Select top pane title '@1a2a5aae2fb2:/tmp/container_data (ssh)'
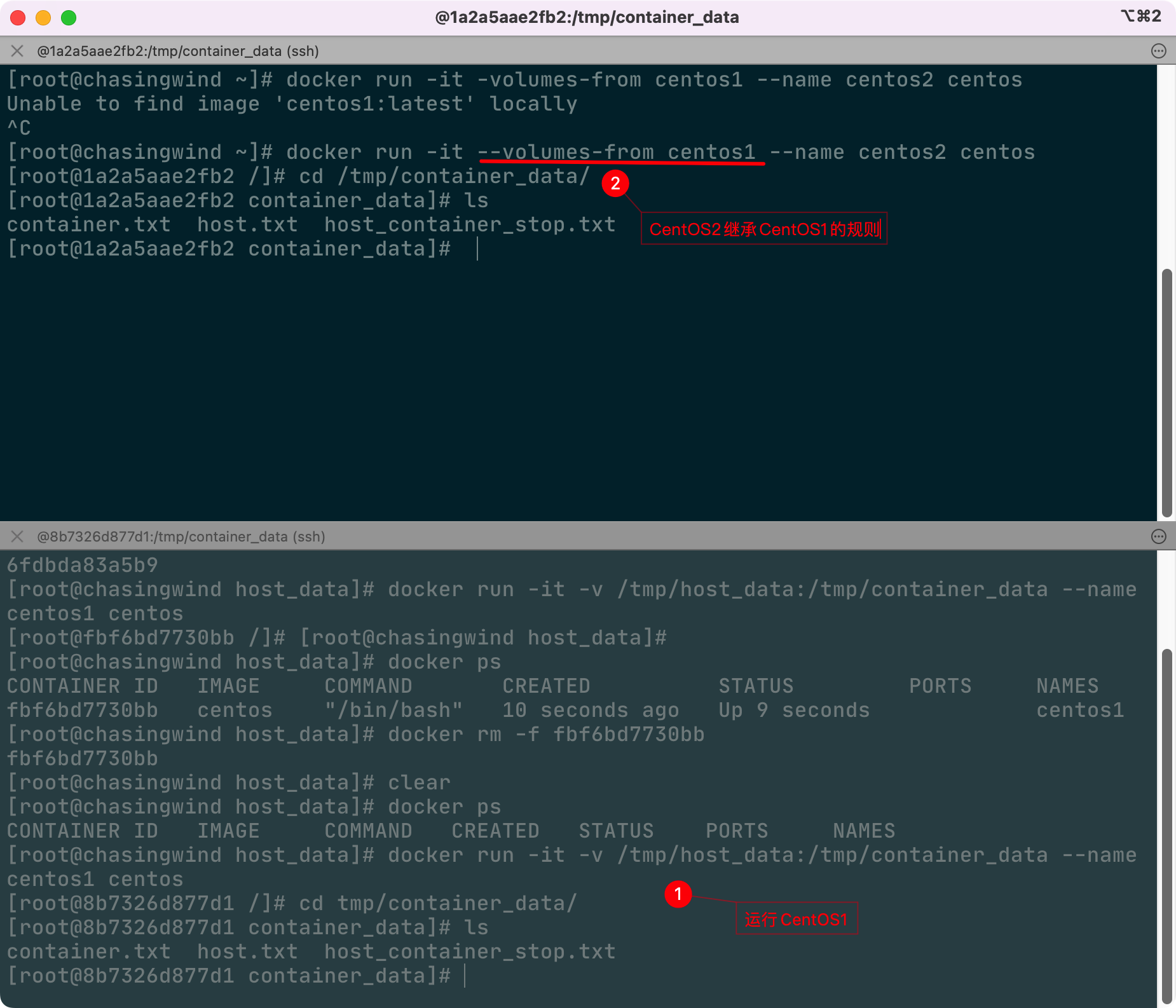Image resolution: width=1176 pixels, height=1008 pixels. (x=178, y=51)
